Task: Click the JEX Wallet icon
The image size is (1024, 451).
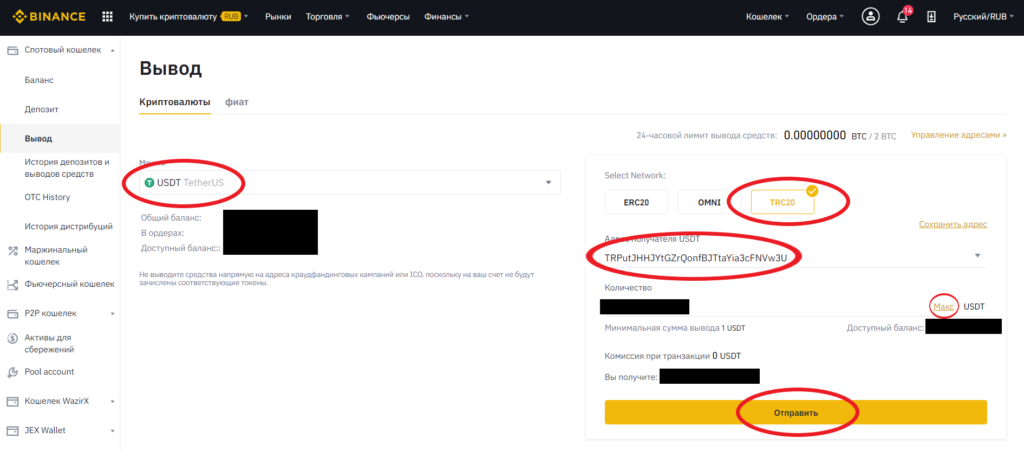Action: pyautogui.click(x=12, y=431)
